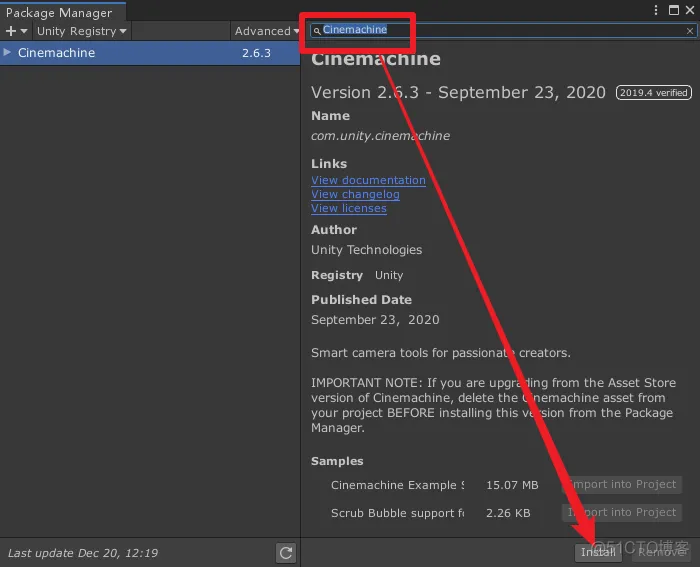Click version 2.6.3 in package row
700x567 pixels.
[x=256, y=53]
